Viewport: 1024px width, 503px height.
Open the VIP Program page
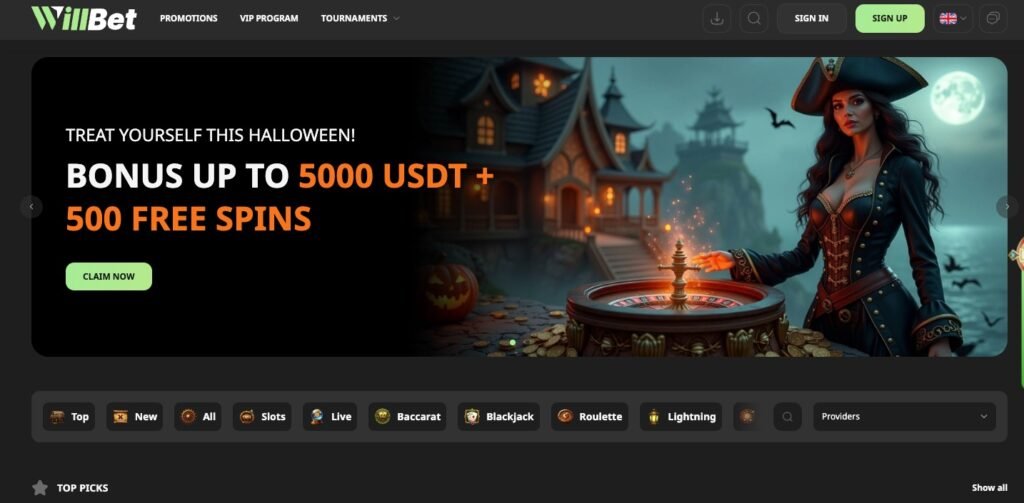coord(269,18)
